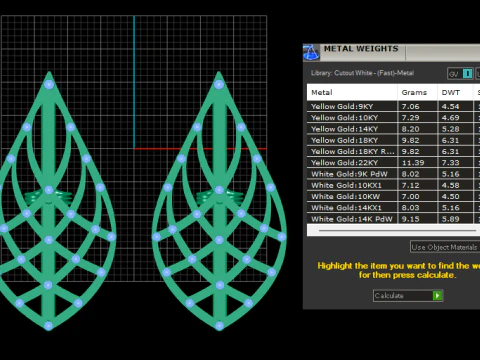Click the 5.28 DWT value
This screenshot has height=360, width=480.
[x=450, y=129]
